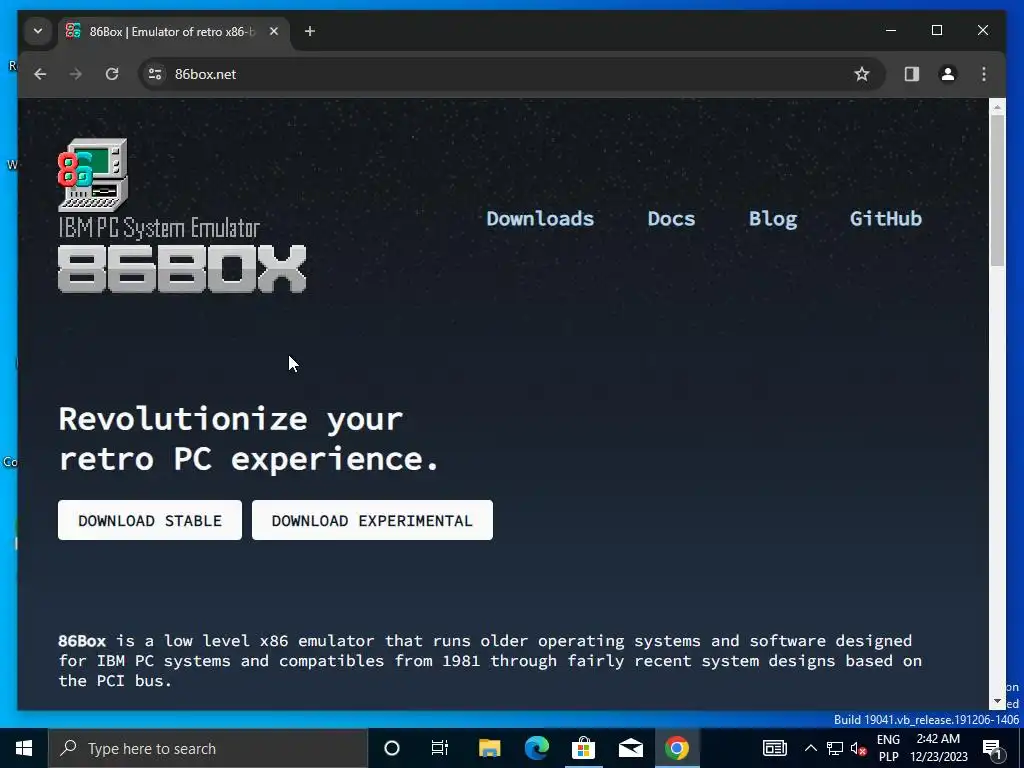
Task: Open Task View on the taskbar
Action: pos(440,748)
